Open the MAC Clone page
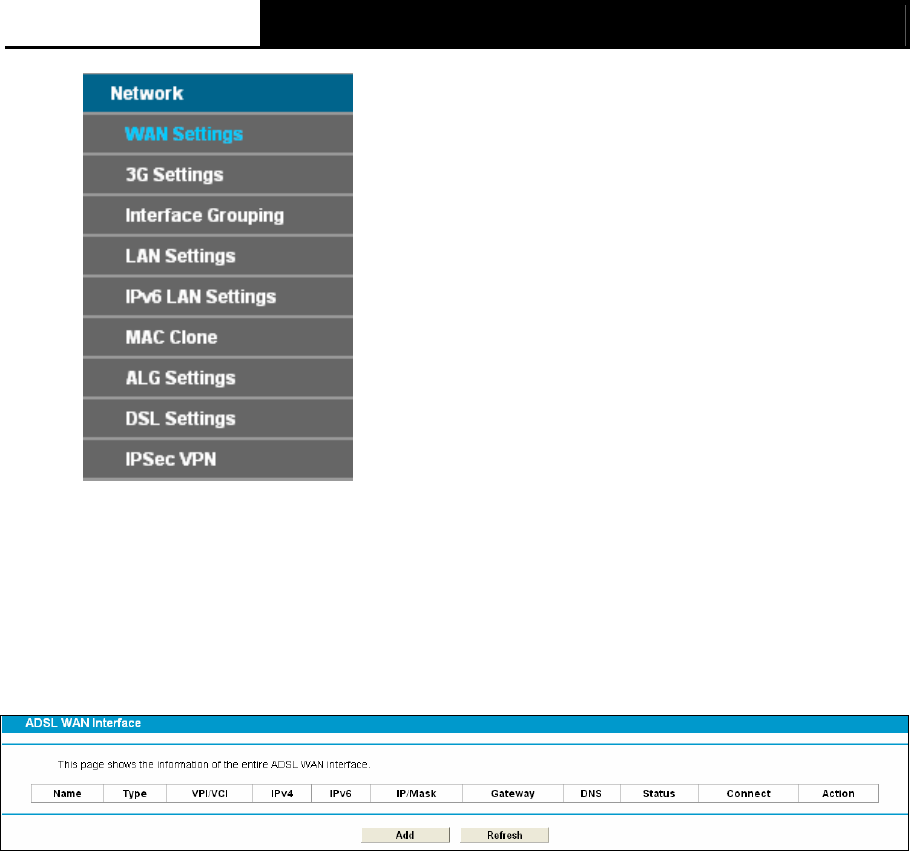The width and height of the screenshot is (910, 851). pyautogui.click(x=218, y=337)
